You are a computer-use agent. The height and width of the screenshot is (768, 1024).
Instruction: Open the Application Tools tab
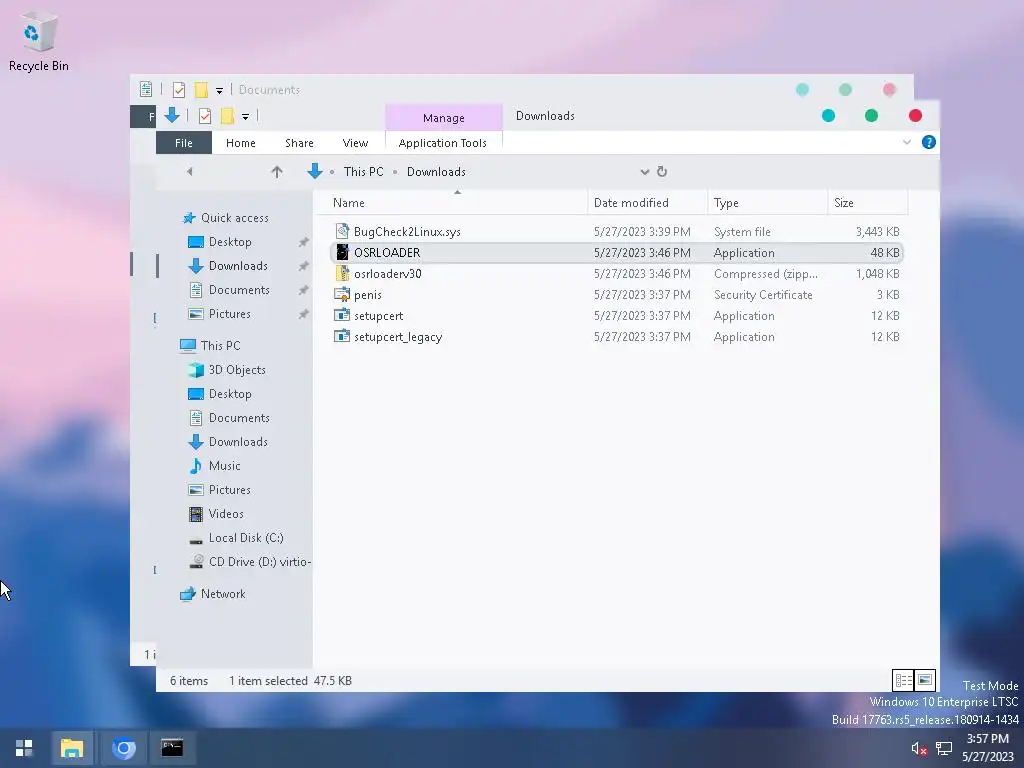[x=443, y=142]
